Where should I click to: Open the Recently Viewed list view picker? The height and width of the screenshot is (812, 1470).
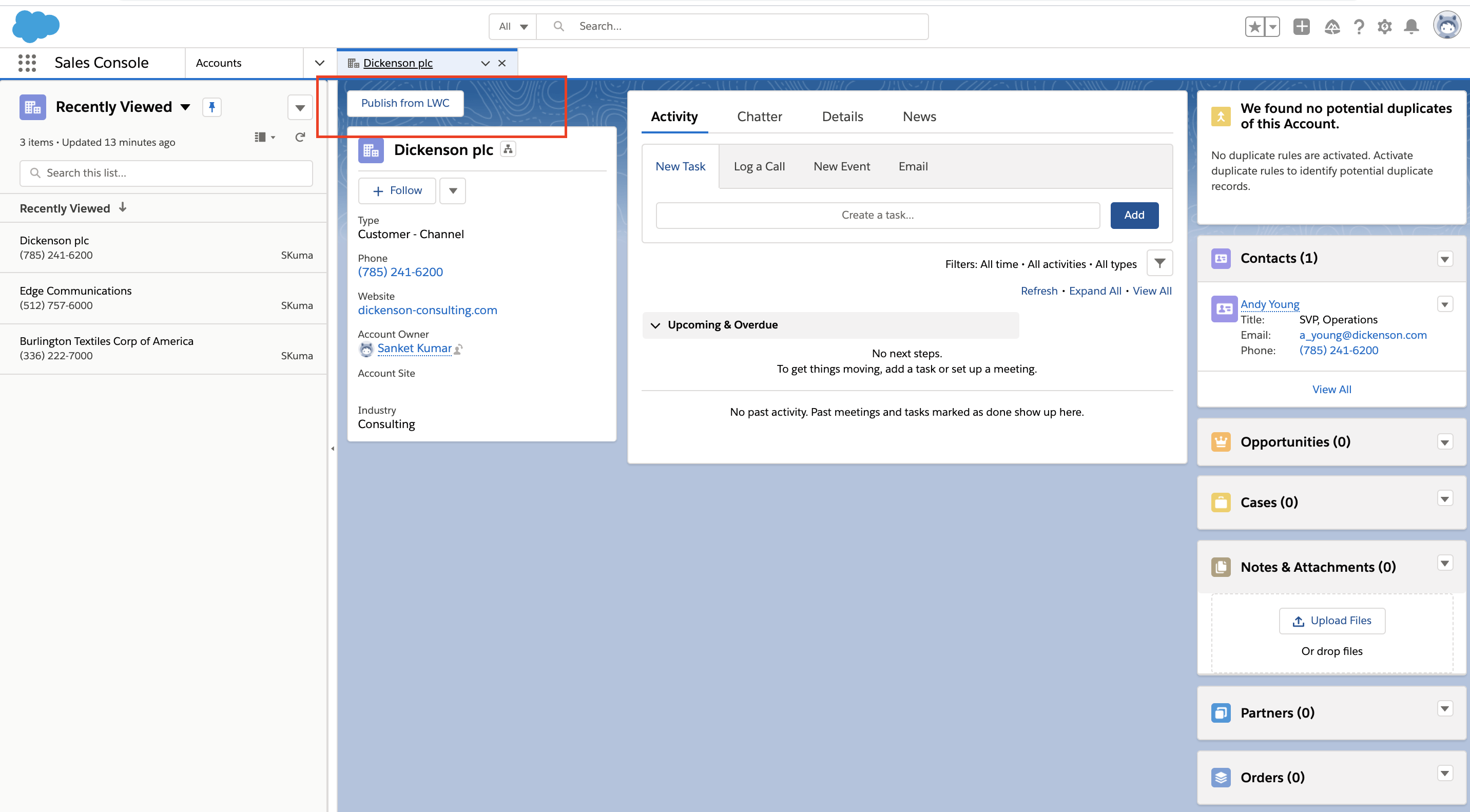[185, 107]
